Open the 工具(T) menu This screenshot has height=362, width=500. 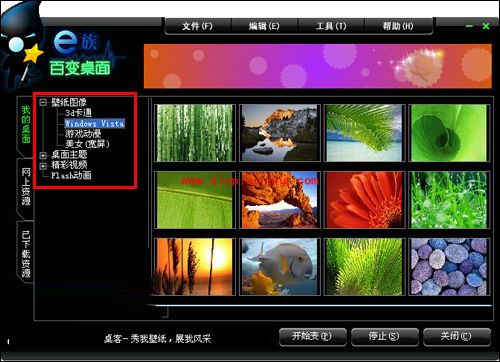click(x=331, y=26)
